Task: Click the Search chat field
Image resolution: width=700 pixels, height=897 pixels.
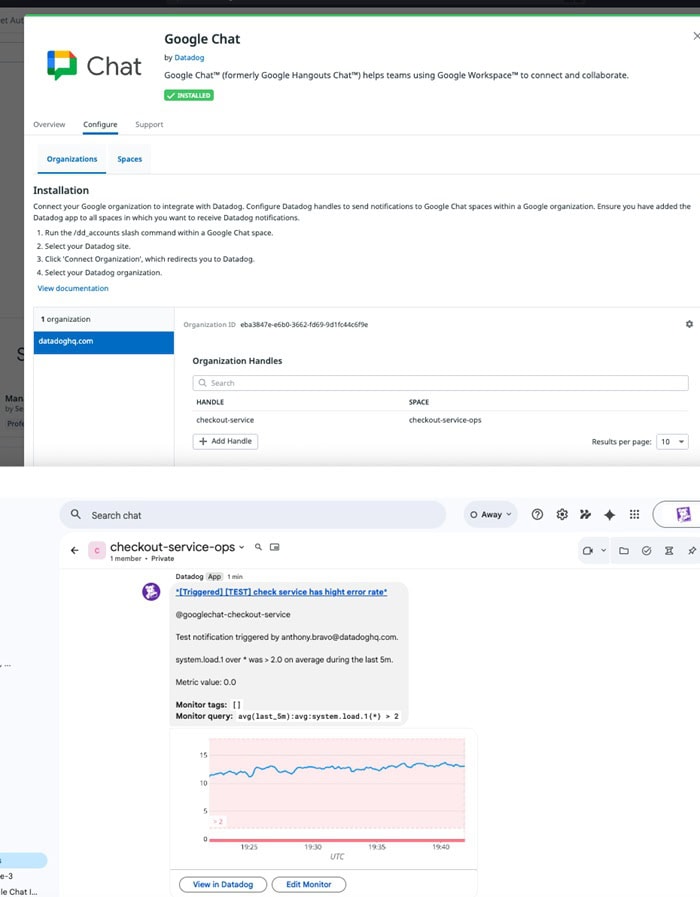Action: click(x=253, y=515)
